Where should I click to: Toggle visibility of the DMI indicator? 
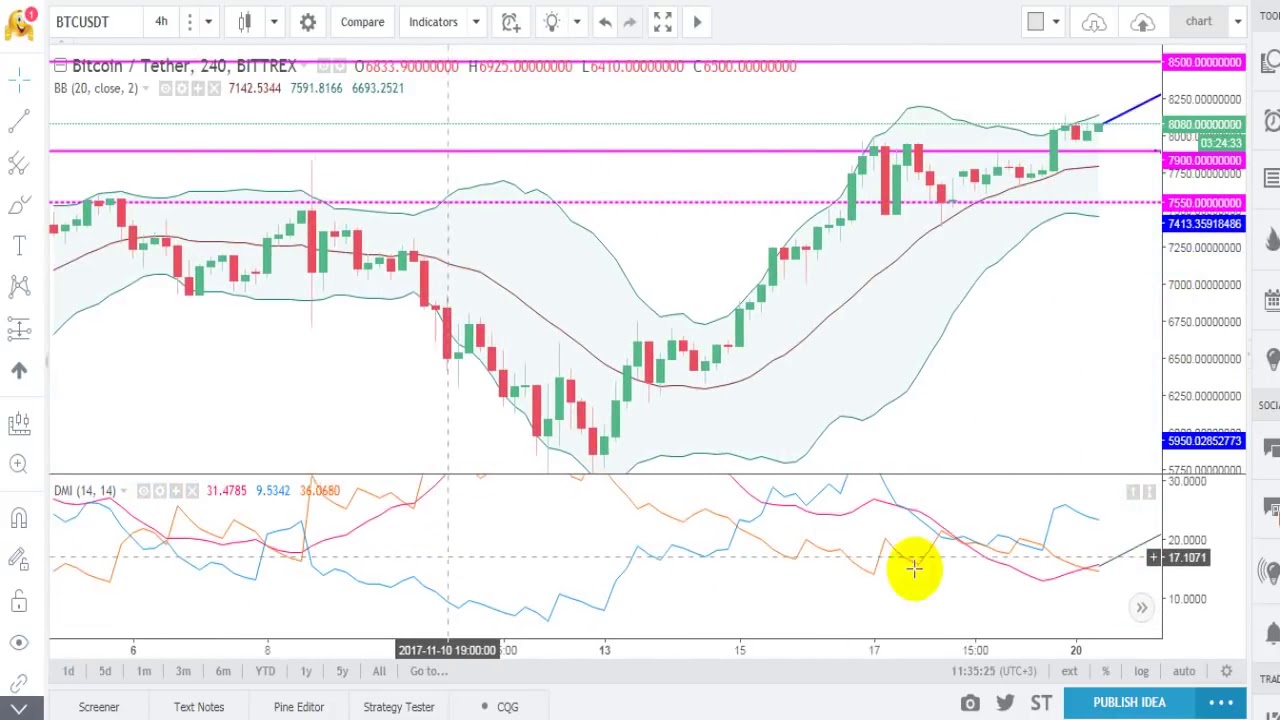(x=143, y=491)
